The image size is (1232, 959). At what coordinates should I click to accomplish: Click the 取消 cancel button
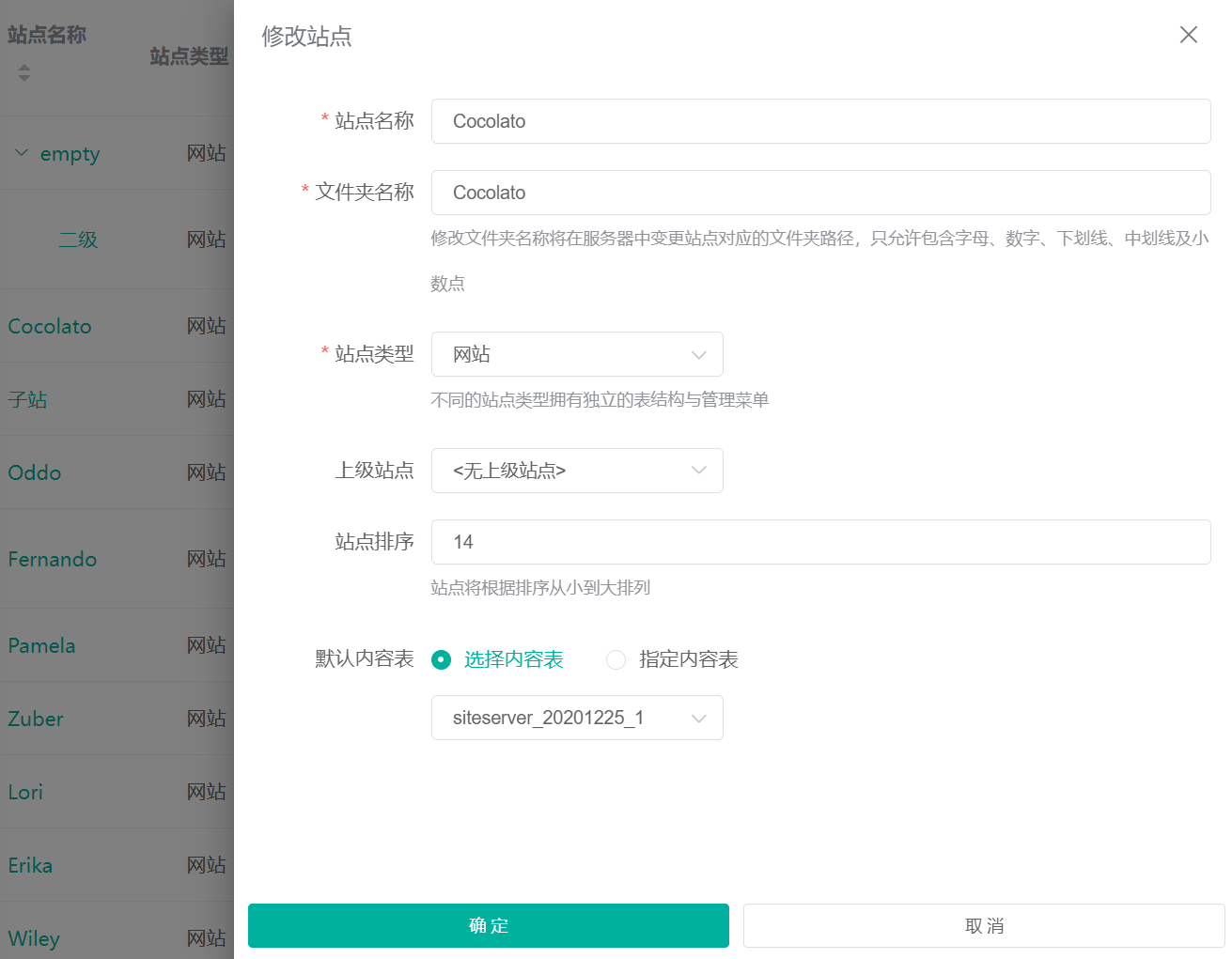(x=983, y=925)
